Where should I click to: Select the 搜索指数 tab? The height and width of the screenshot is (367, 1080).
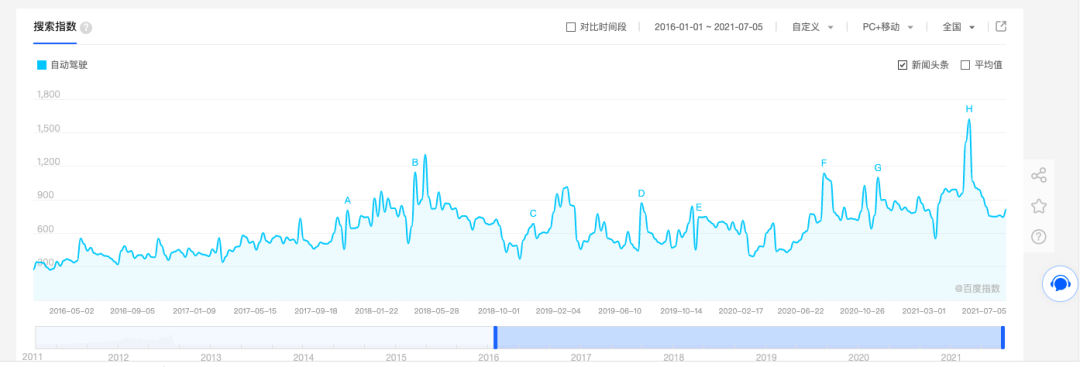pyautogui.click(x=54, y=28)
